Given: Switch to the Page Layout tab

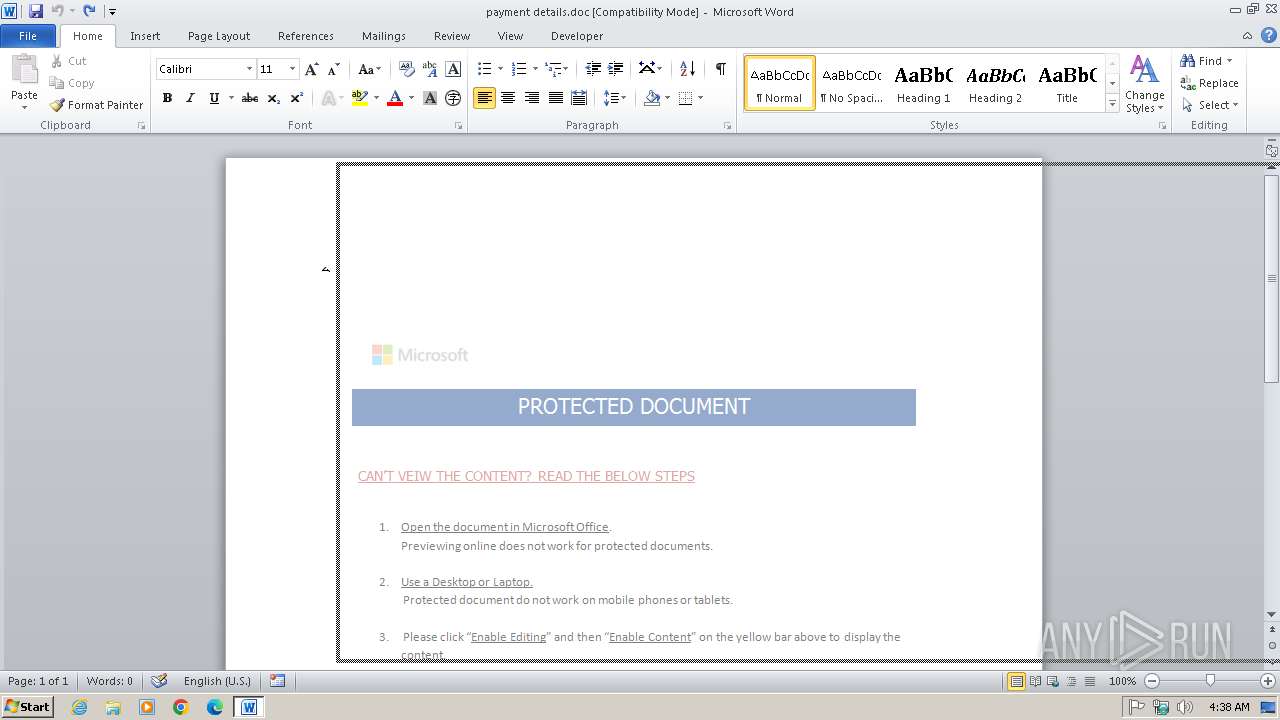Looking at the screenshot, I should [x=219, y=36].
